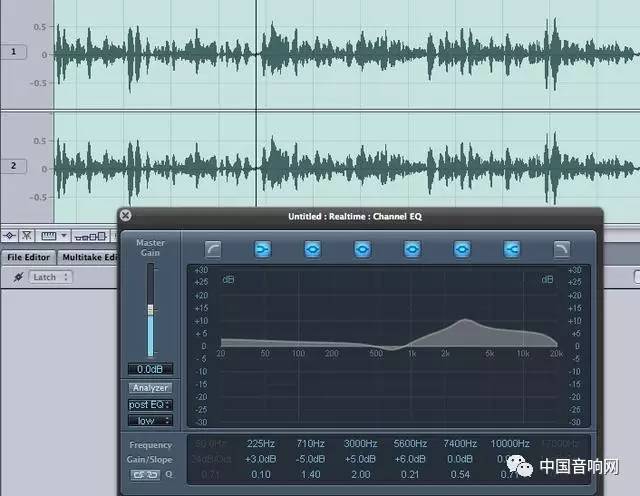Click the playhead line in channel 1 waveform
The height and width of the screenshot is (496, 640).
pos(256,54)
